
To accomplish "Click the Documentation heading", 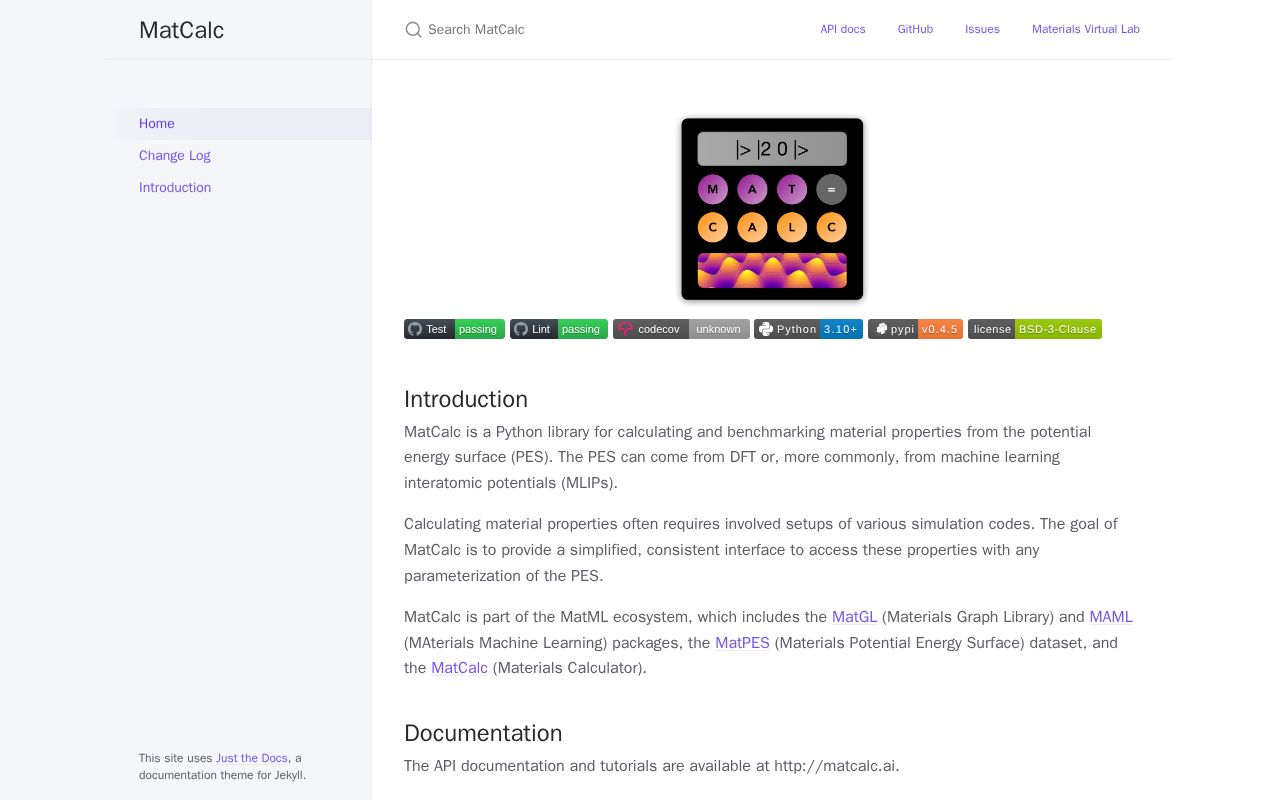I will [x=483, y=733].
